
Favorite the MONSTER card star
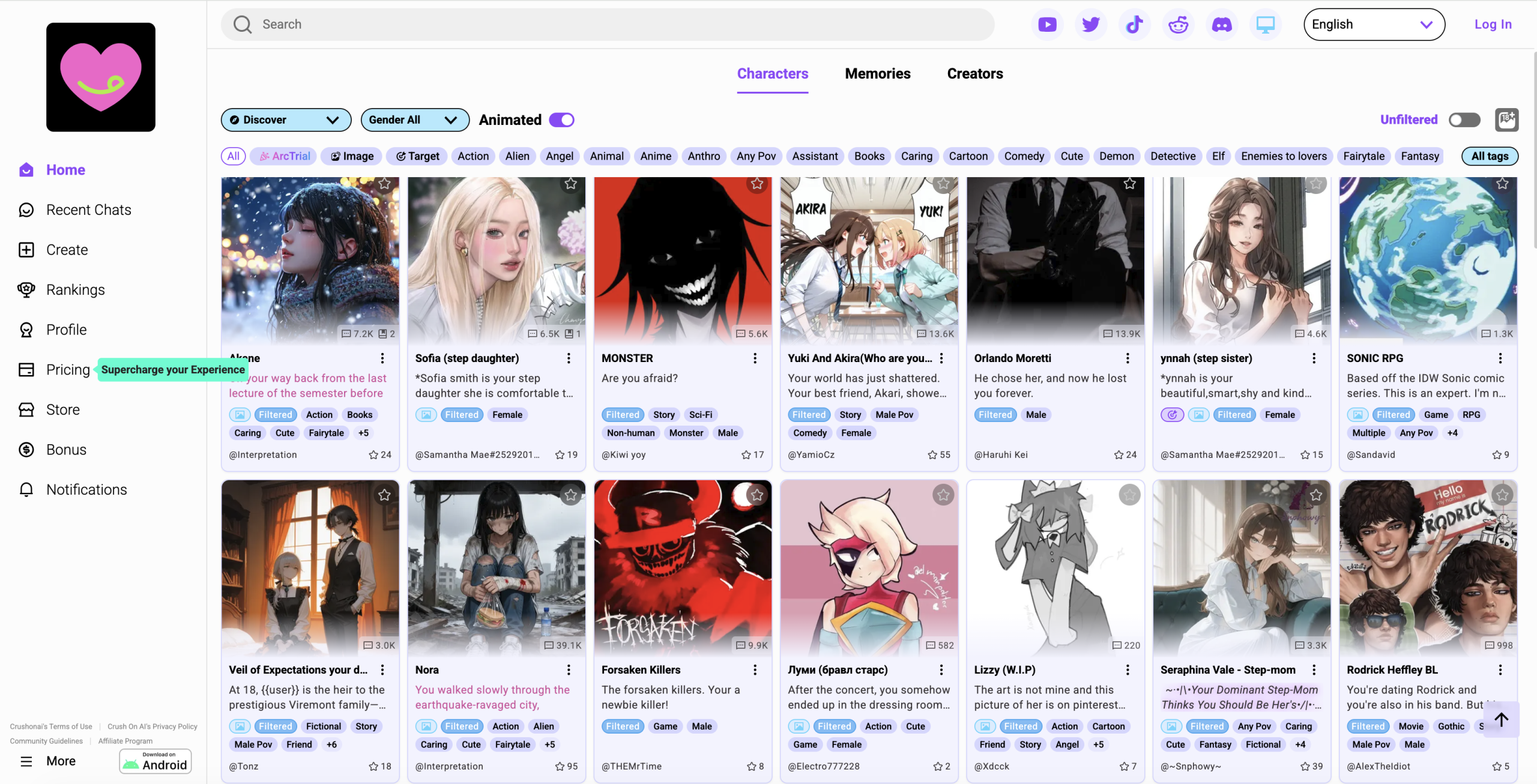tap(757, 184)
